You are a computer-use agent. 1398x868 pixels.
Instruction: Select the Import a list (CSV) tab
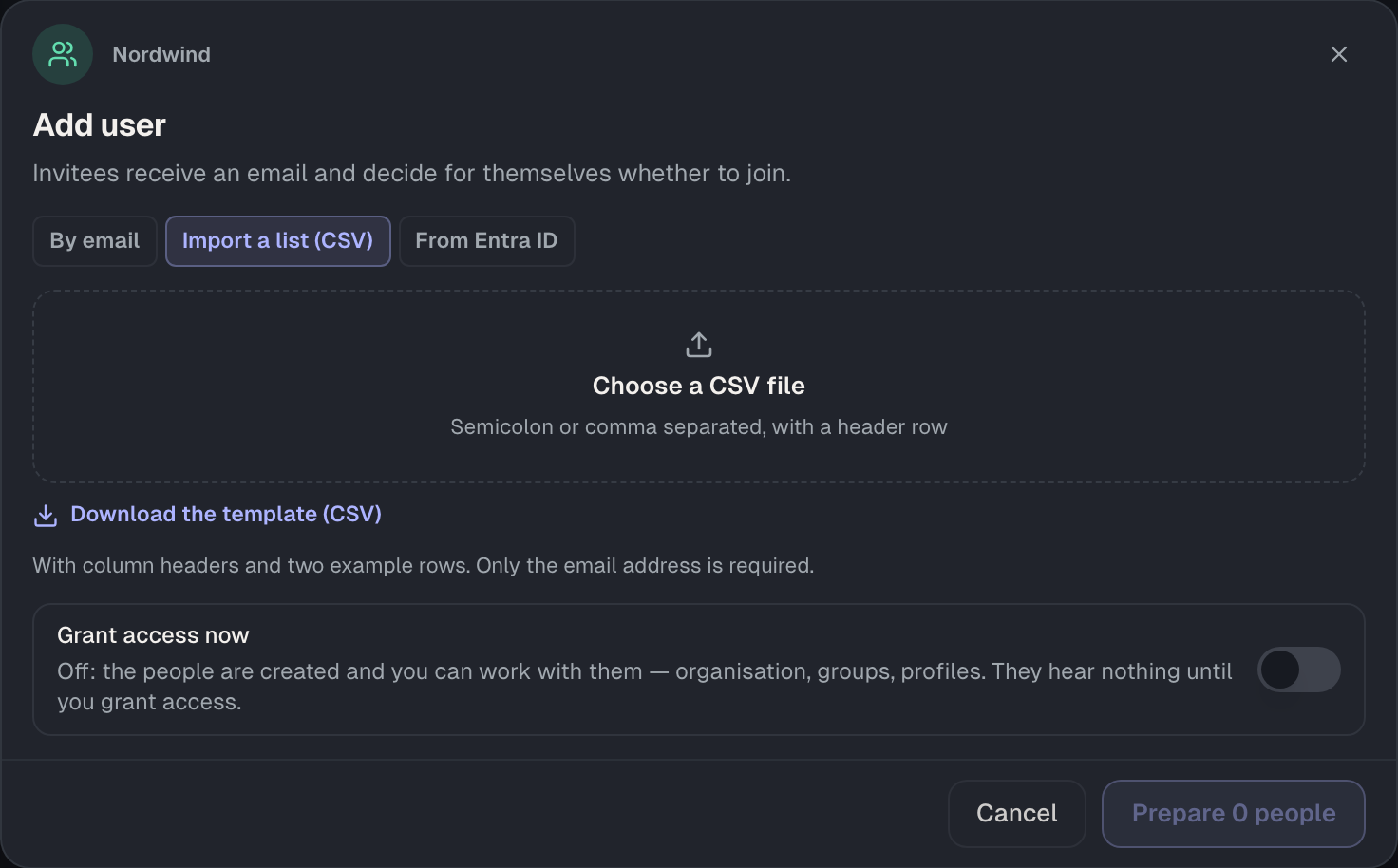(x=278, y=241)
